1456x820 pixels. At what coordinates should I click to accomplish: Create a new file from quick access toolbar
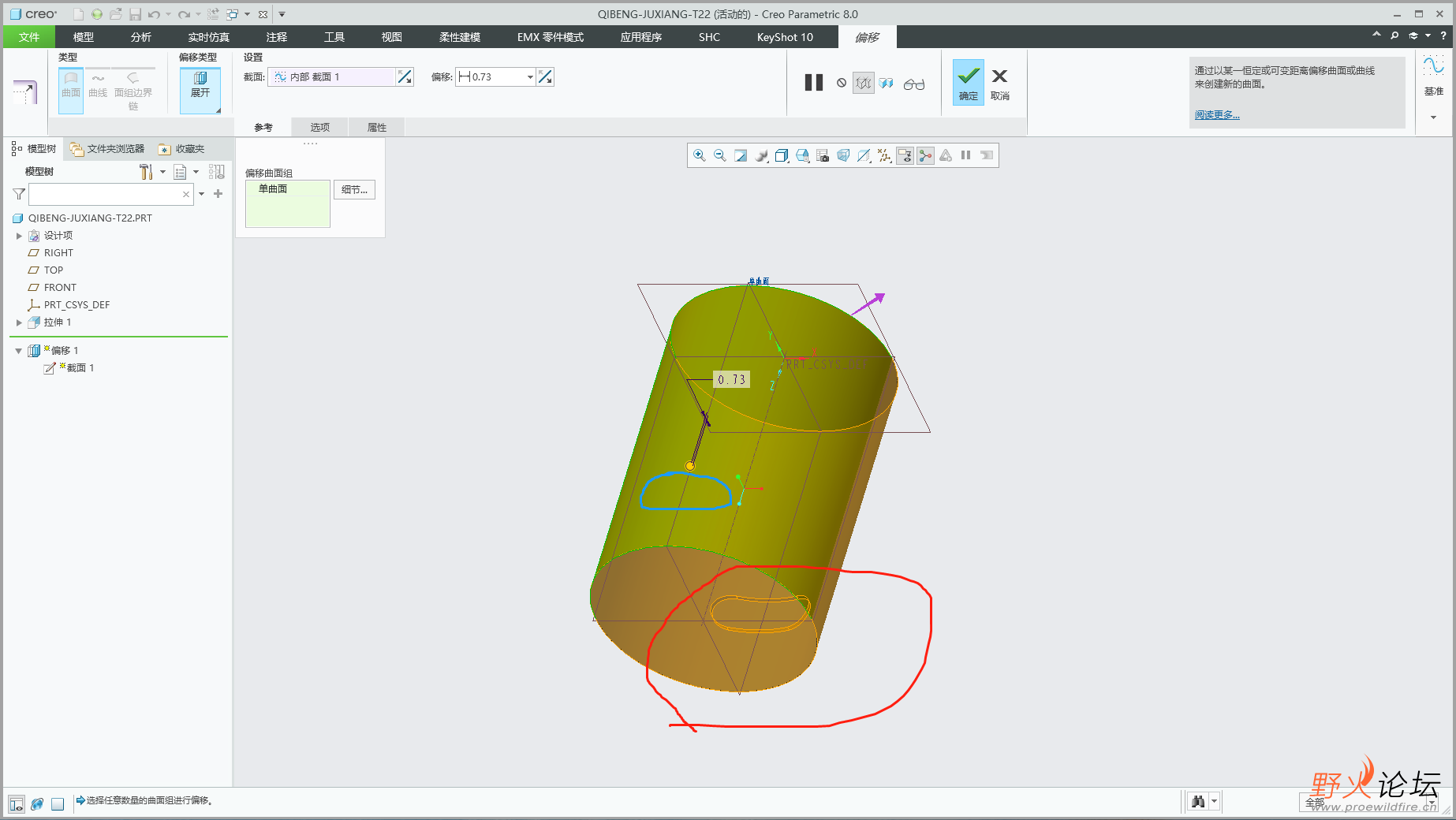(78, 14)
